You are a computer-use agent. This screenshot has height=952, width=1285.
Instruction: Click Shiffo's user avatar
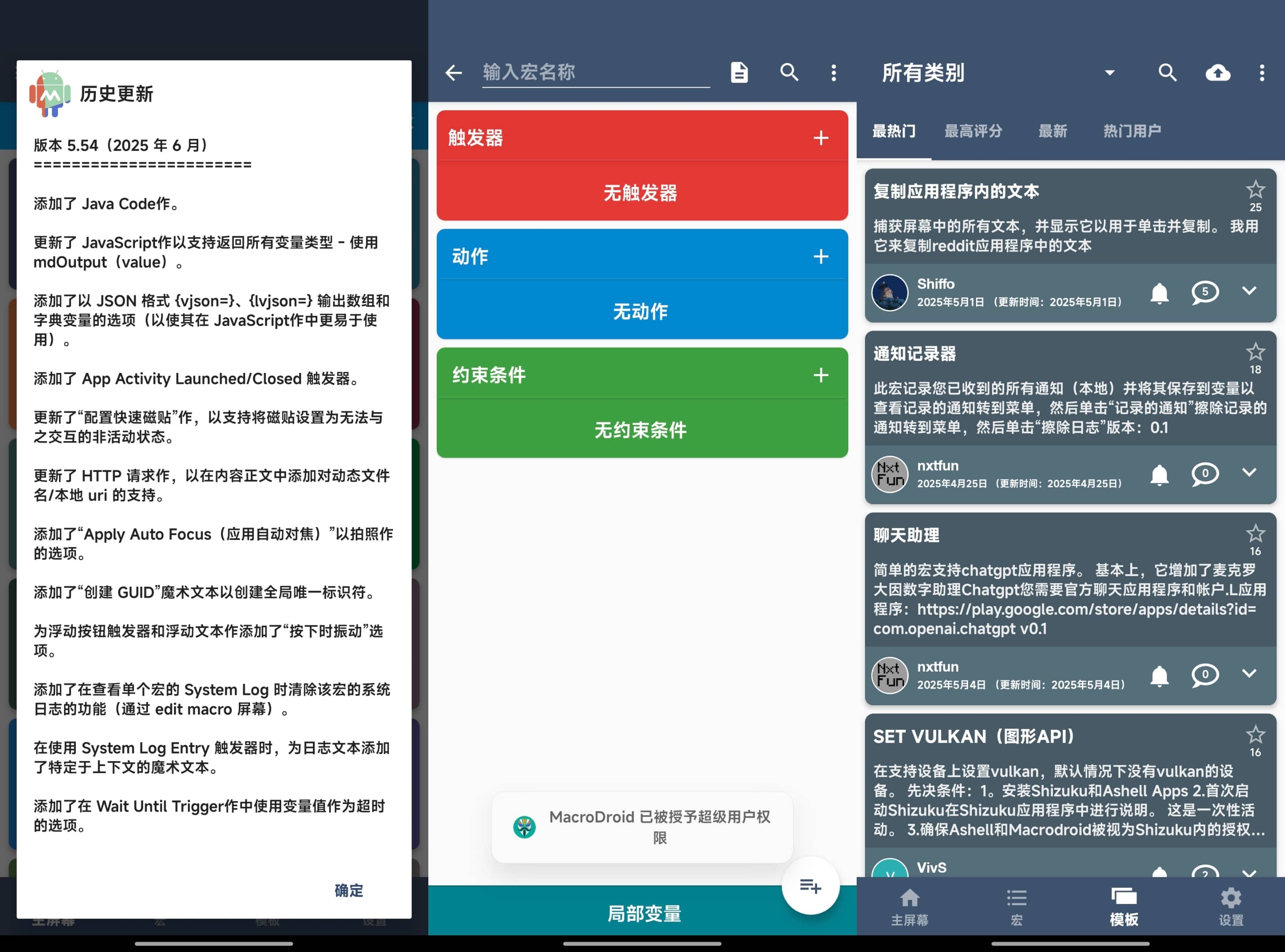pyautogui.click(x=890, y=292)
